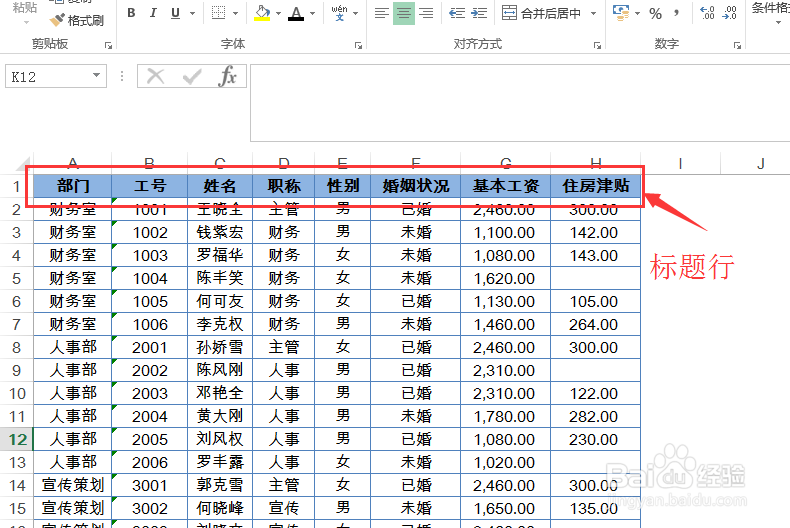Click salary cell 1,780.00

pyautogui.click(x=506, y=416)
